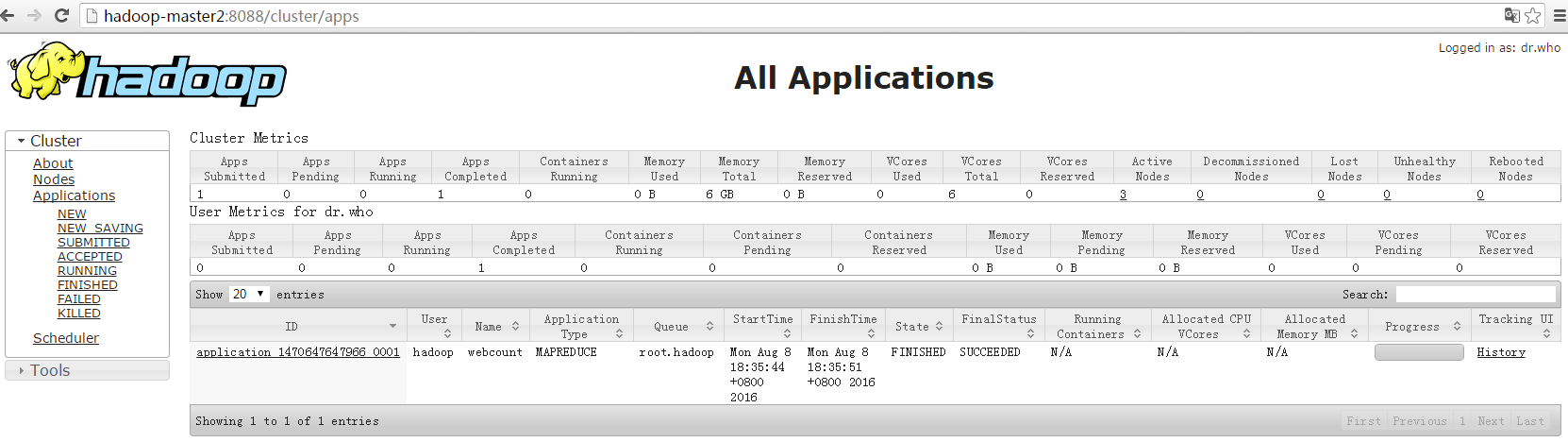Click 'Logged in as: dr.who' text
This screenshot has width=1568, height=442.
pyautogui.click(x=1499, y=47)
